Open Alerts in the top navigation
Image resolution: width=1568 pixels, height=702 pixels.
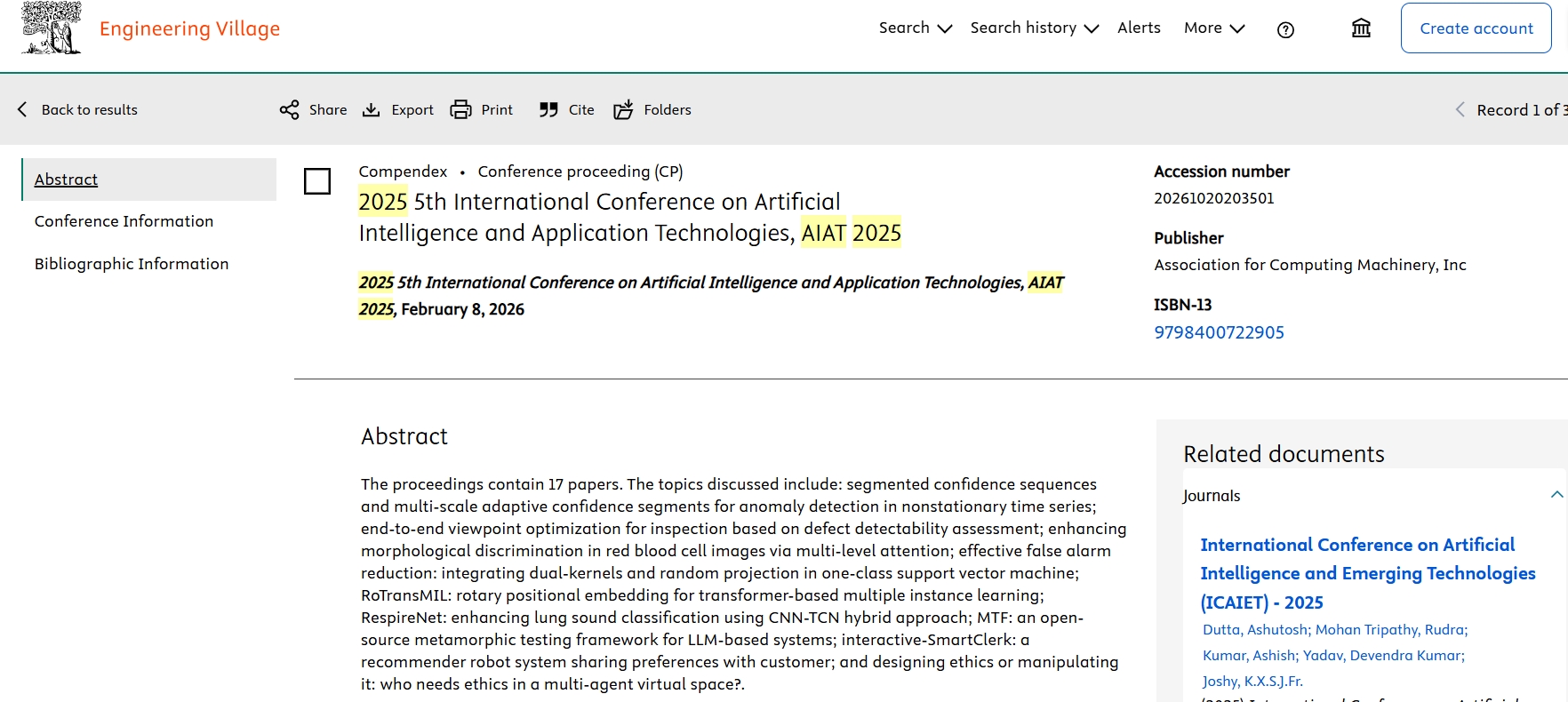(x=1139, y=28)
